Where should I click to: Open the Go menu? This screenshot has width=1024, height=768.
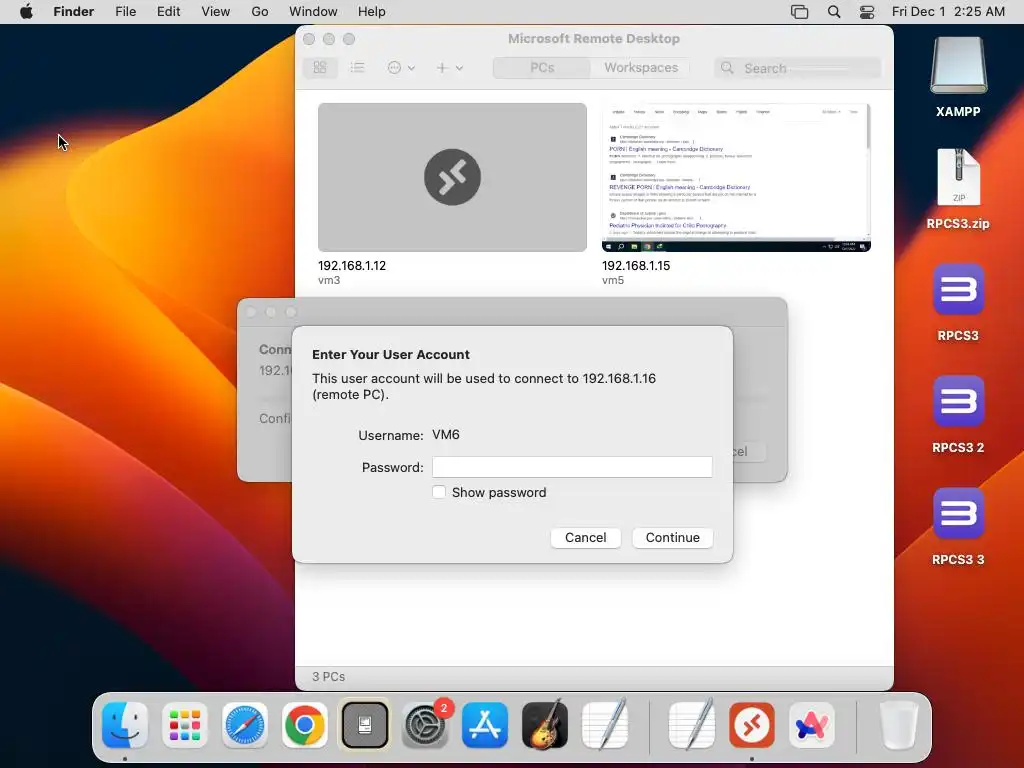pyautogui.click(x=260, y=12)
